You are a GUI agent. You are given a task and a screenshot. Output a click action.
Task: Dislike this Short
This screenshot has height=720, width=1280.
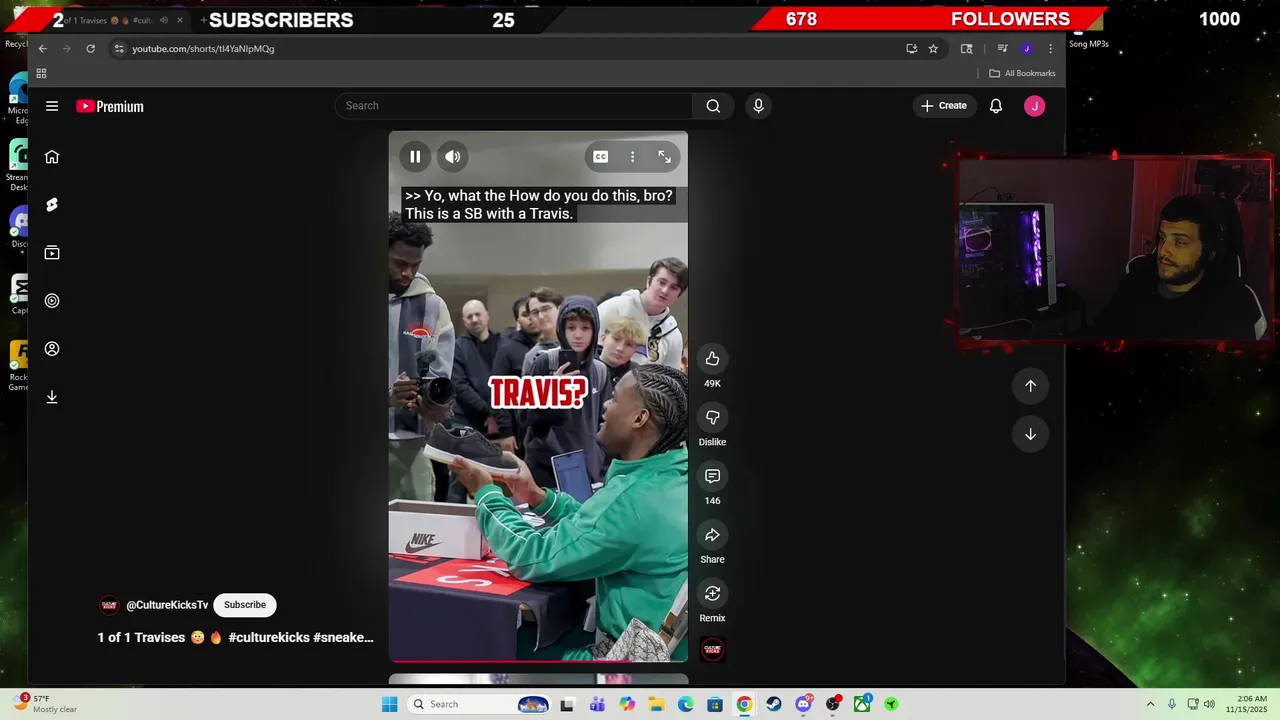[712, 418]
